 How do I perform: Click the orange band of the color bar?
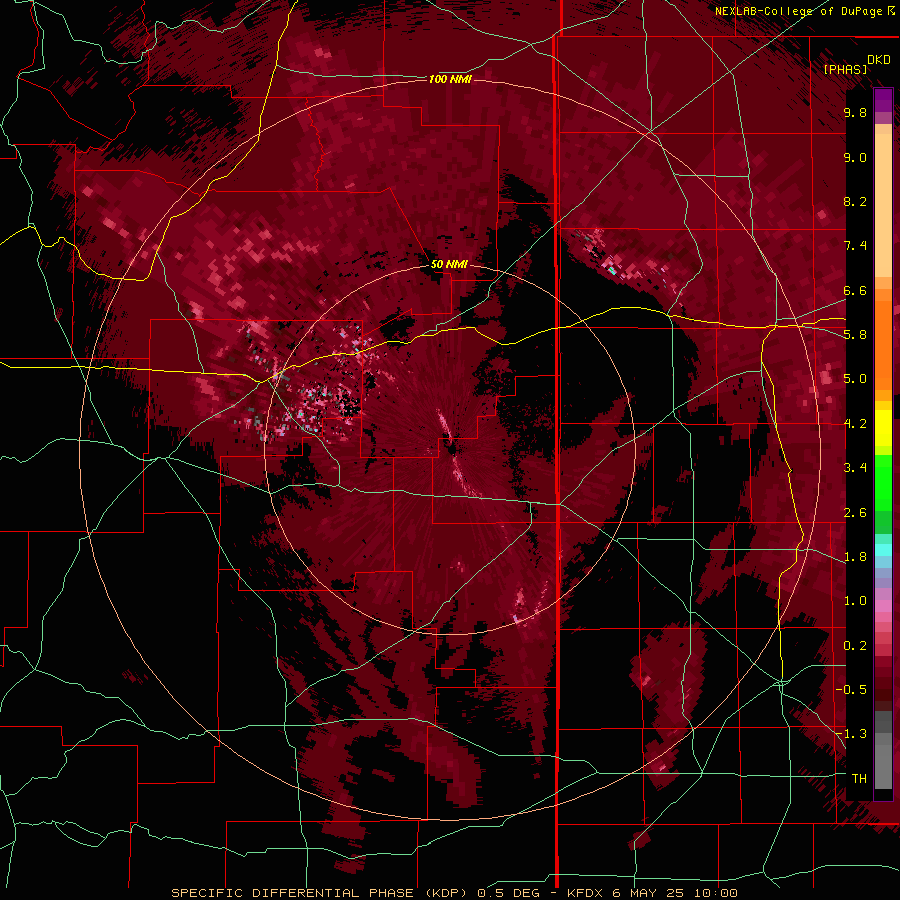[883, 339]
